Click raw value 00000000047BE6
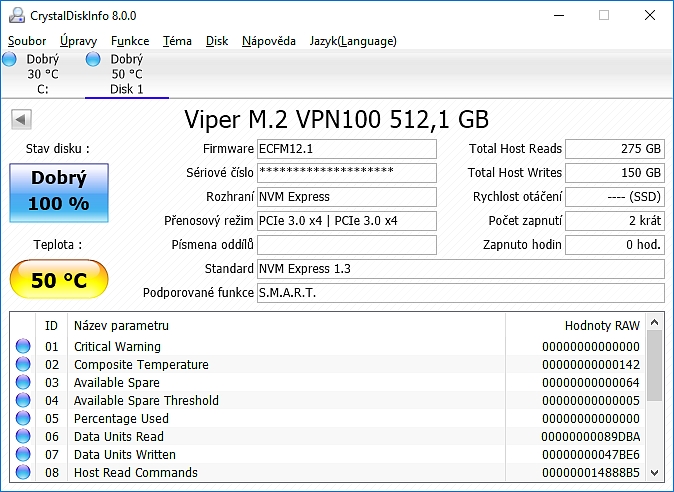 point(591,455)
